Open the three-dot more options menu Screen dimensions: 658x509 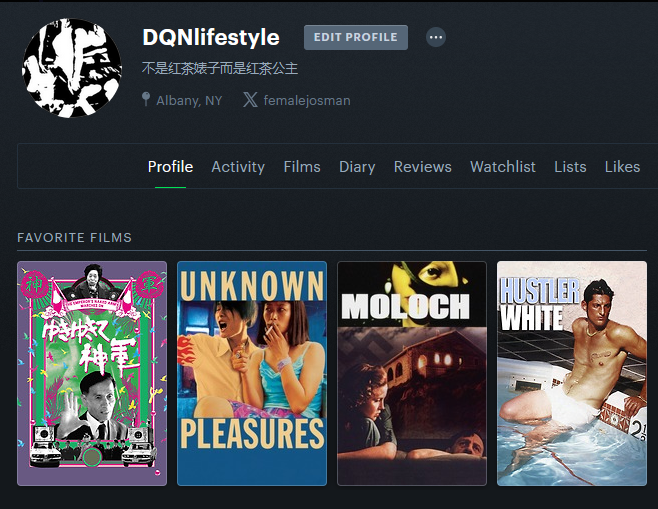(436, 37)
